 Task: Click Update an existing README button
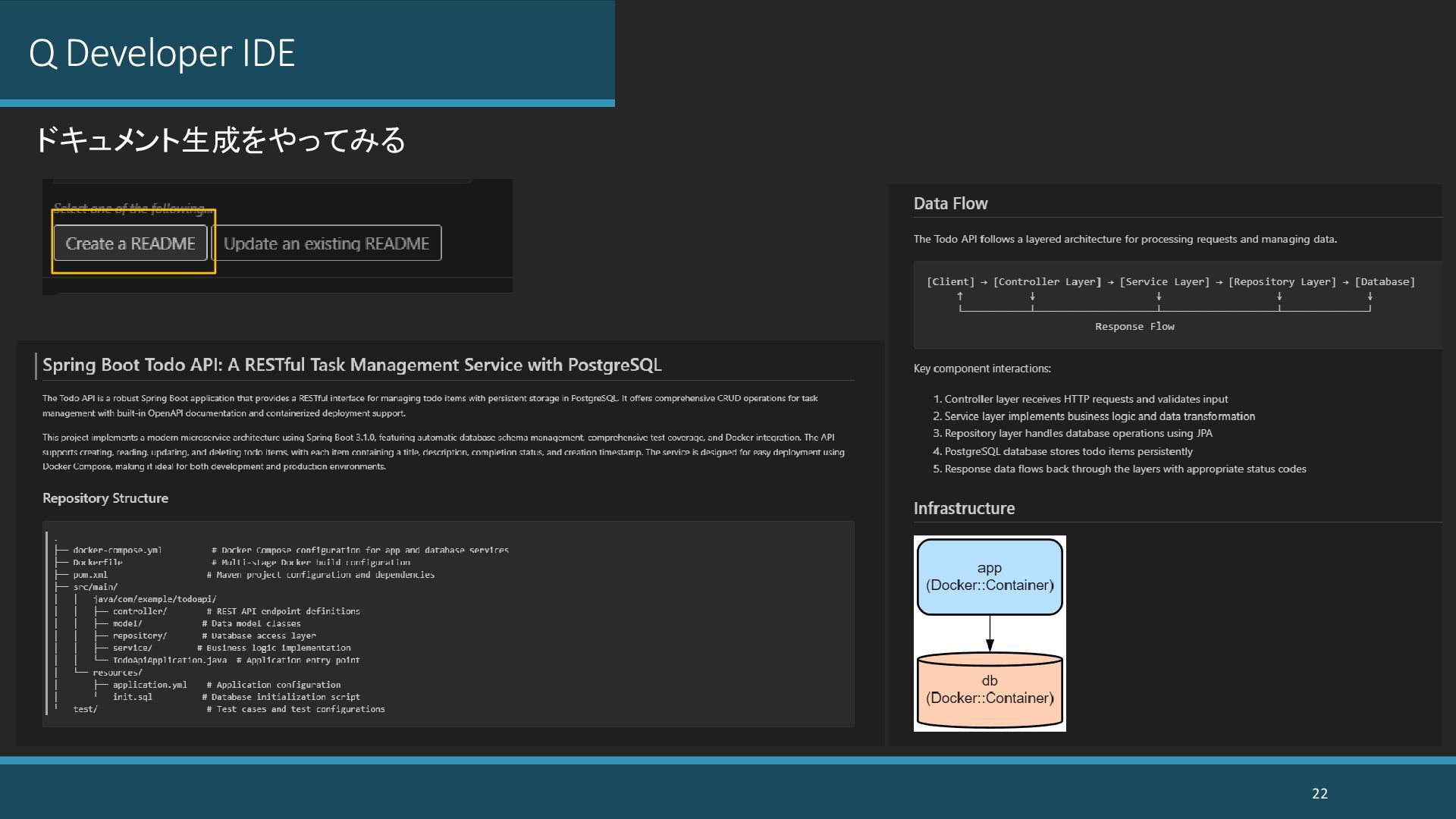click(326, 243)
